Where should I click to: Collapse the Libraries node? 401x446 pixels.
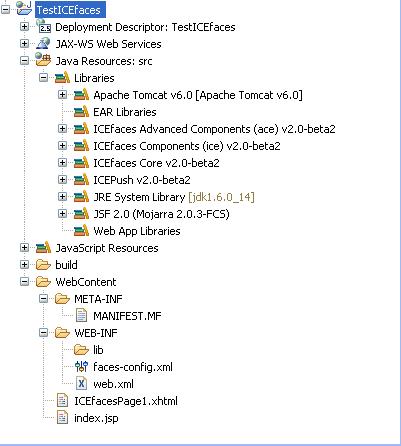(x=43, y=78)
